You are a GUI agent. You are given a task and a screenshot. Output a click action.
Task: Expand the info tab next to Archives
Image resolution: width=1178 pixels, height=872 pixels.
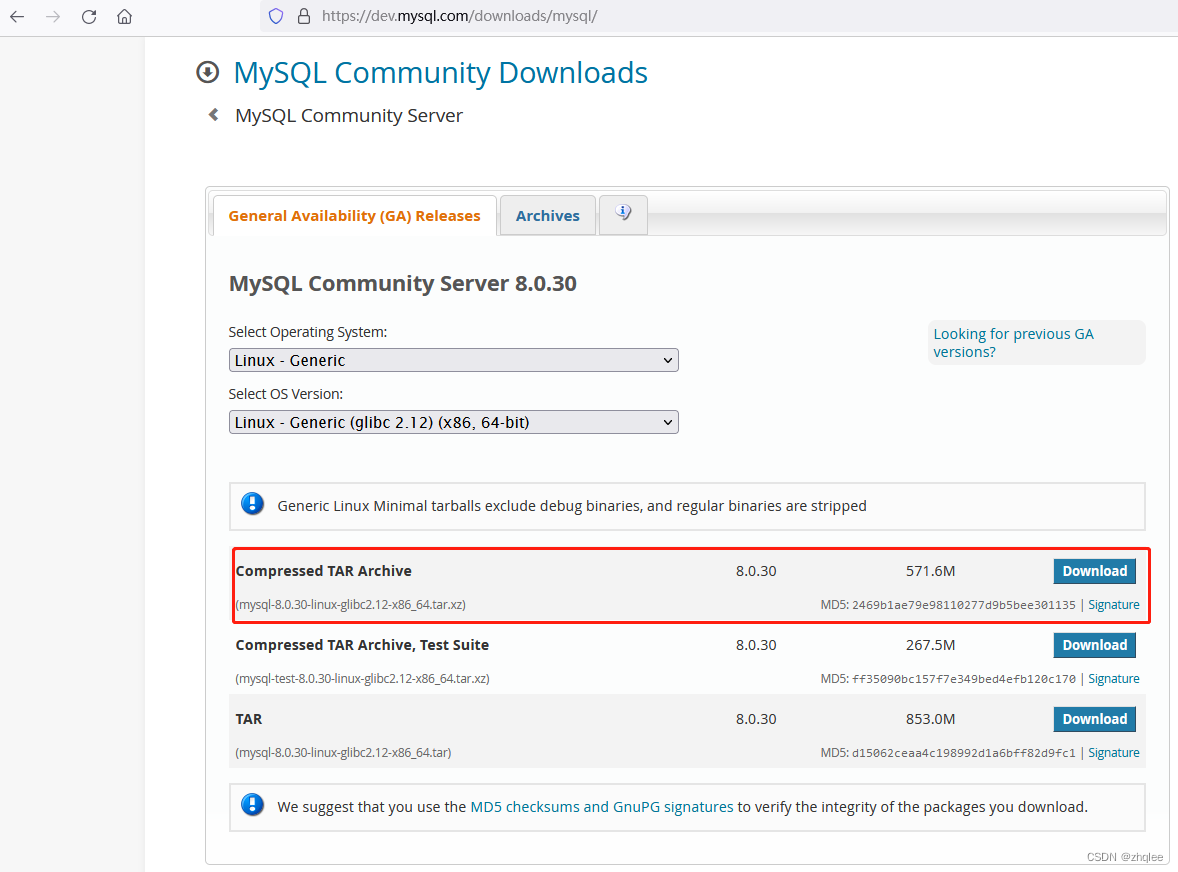tap(622, 212)
